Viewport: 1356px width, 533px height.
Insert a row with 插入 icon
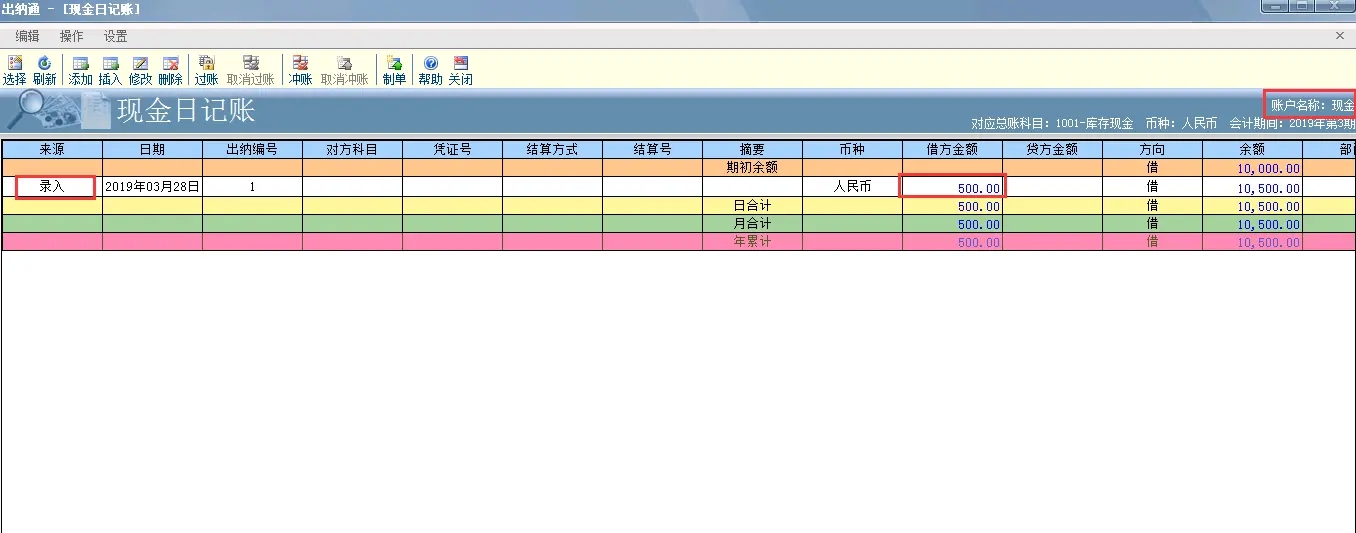click(110, 69)
